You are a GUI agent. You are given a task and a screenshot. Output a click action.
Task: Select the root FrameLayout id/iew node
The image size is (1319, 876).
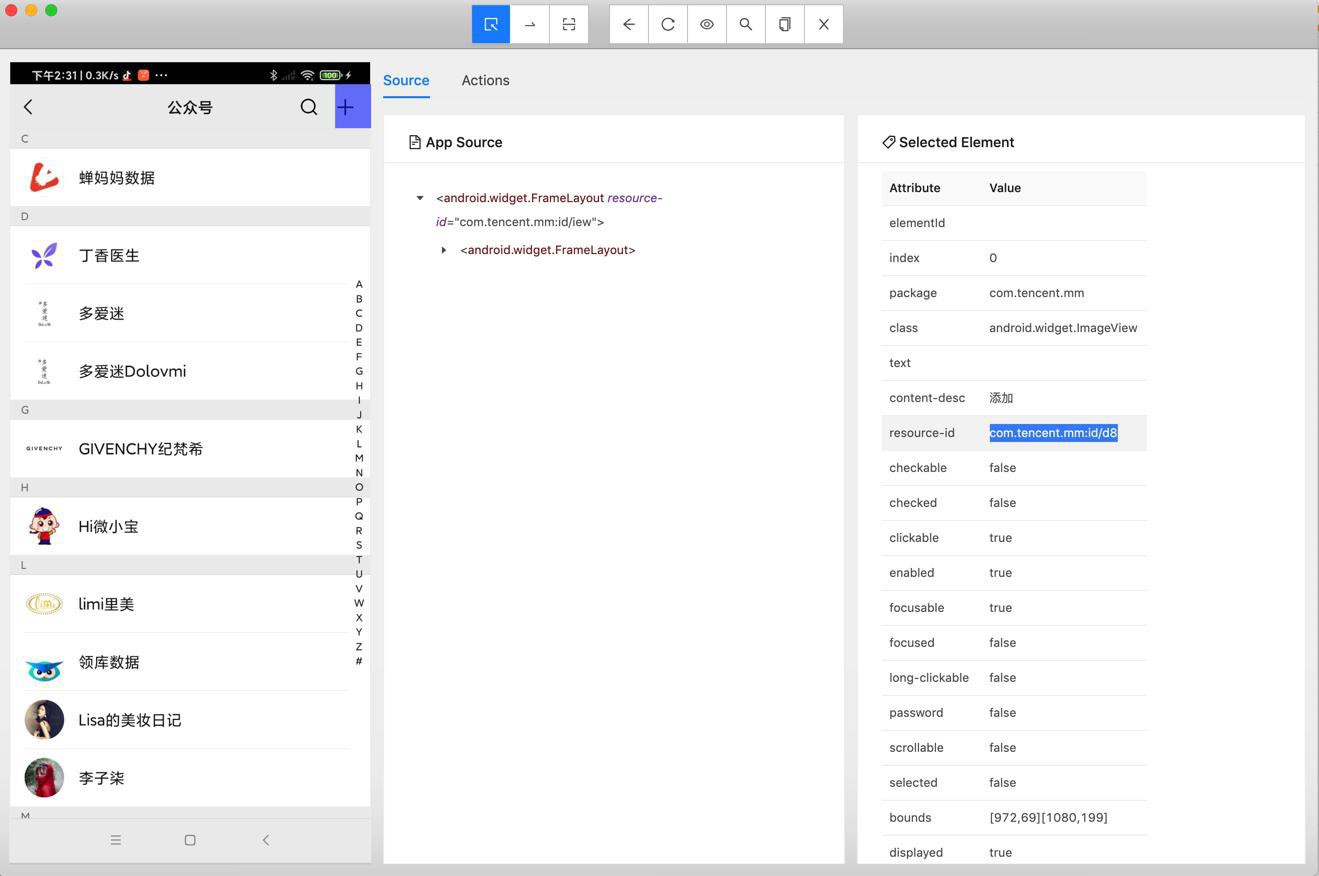[549, 210]
